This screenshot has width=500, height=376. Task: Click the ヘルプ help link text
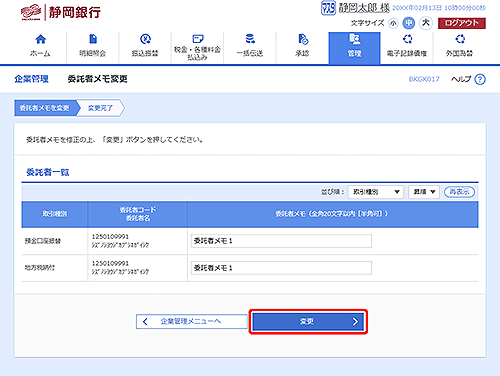pos(461,79)
